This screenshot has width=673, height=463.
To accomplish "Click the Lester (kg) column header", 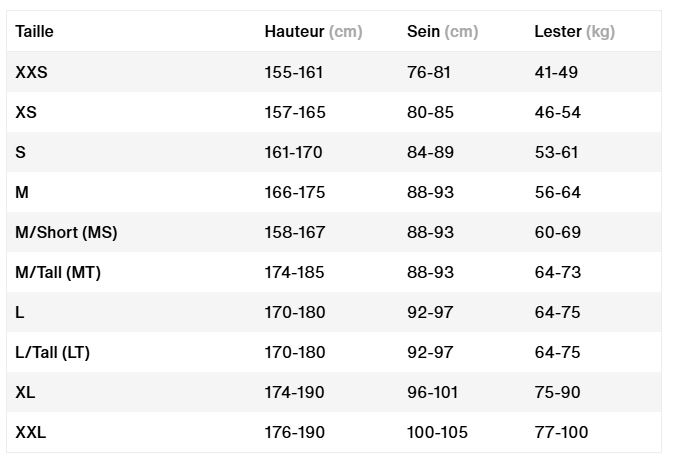I will [575, 31].
